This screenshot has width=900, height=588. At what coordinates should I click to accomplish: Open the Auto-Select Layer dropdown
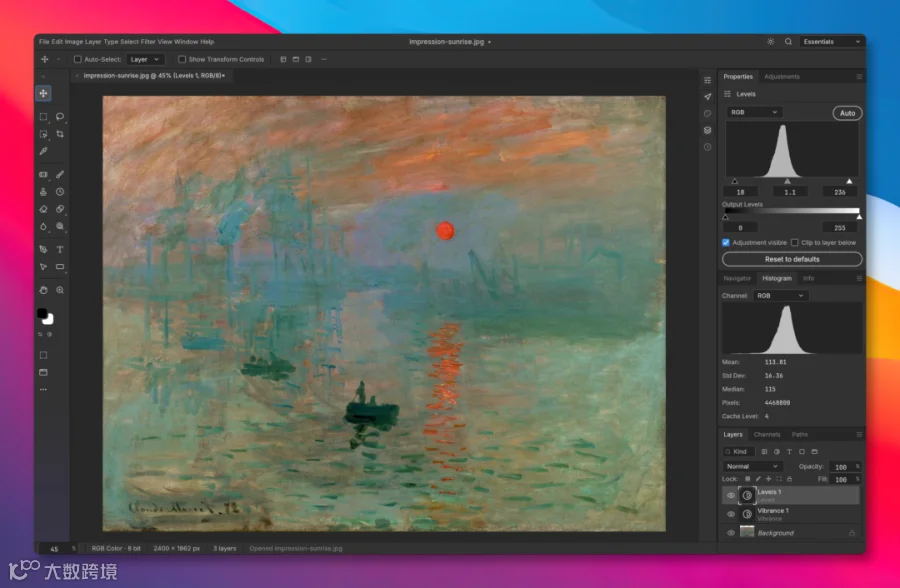coord(145,59)
